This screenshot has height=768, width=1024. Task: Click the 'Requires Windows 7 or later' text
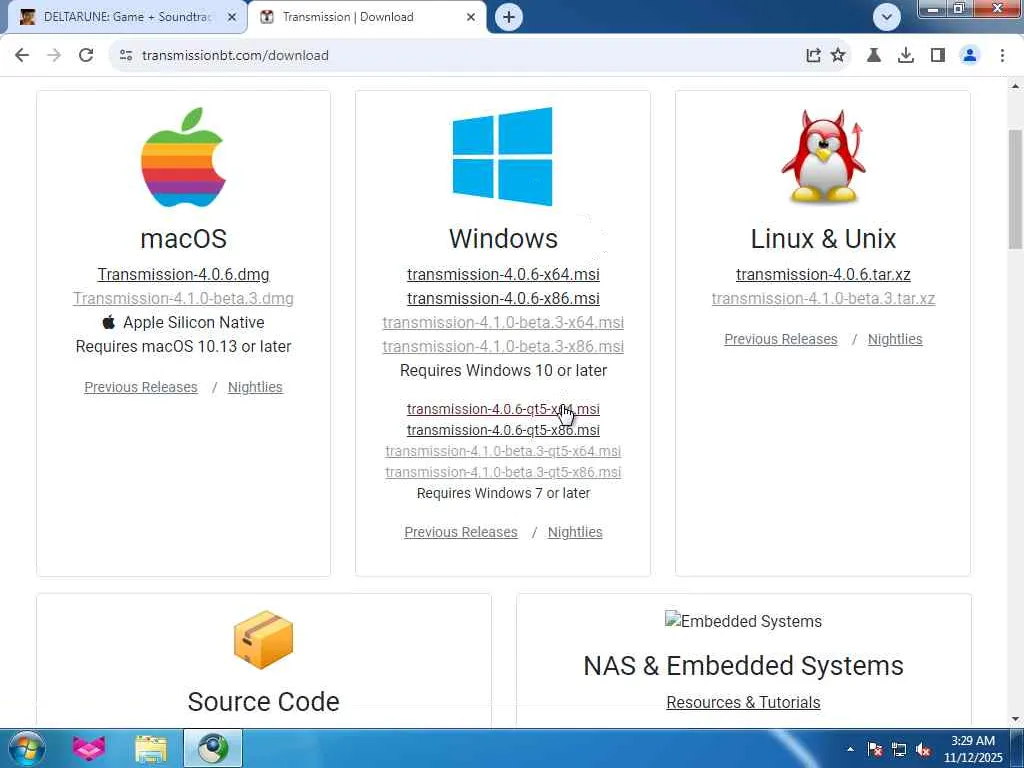[504, 493]
